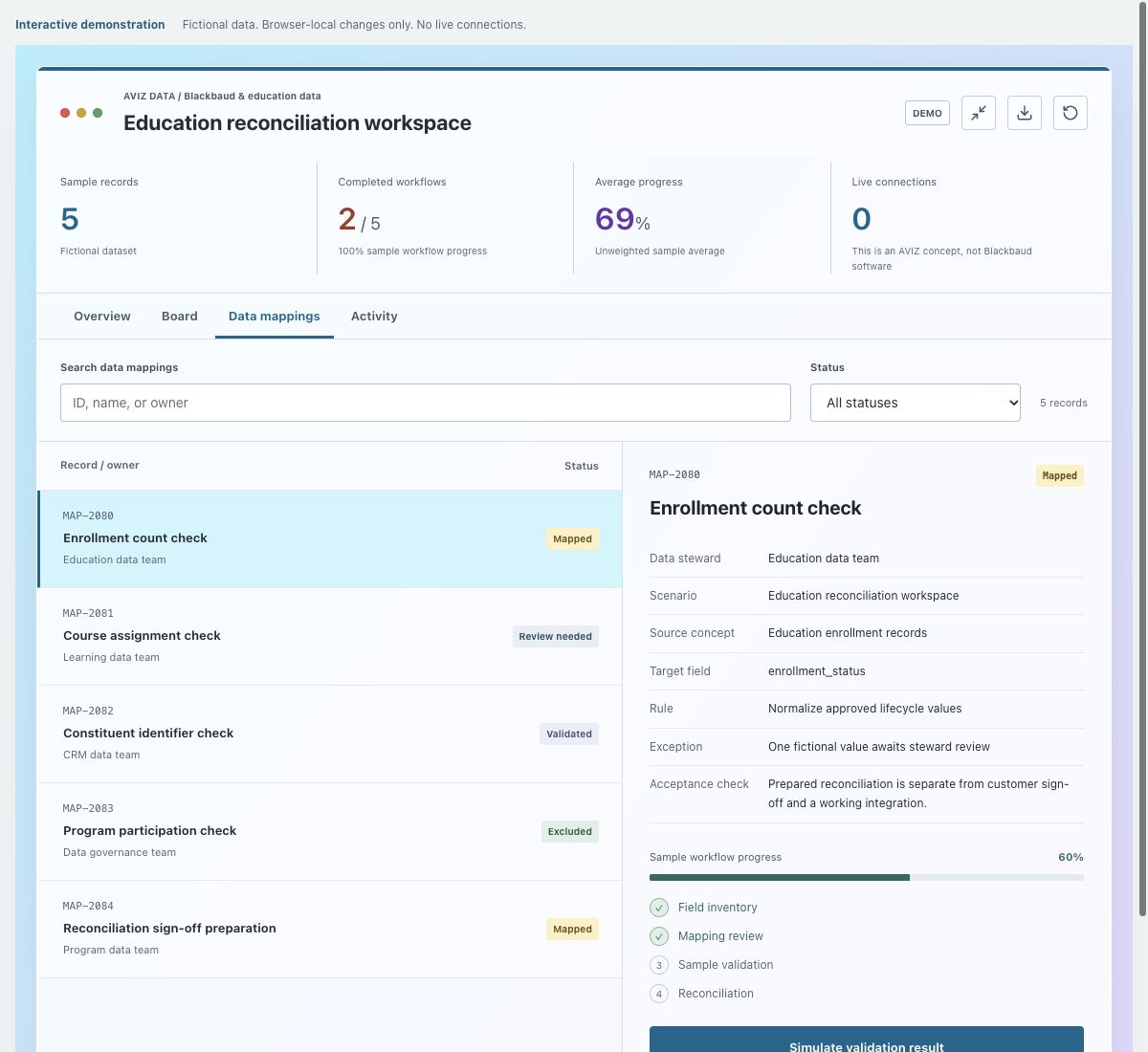Click One fictional value awaits steward review
Viewport: 1148px width, 1052px height.
coord(879,747)
